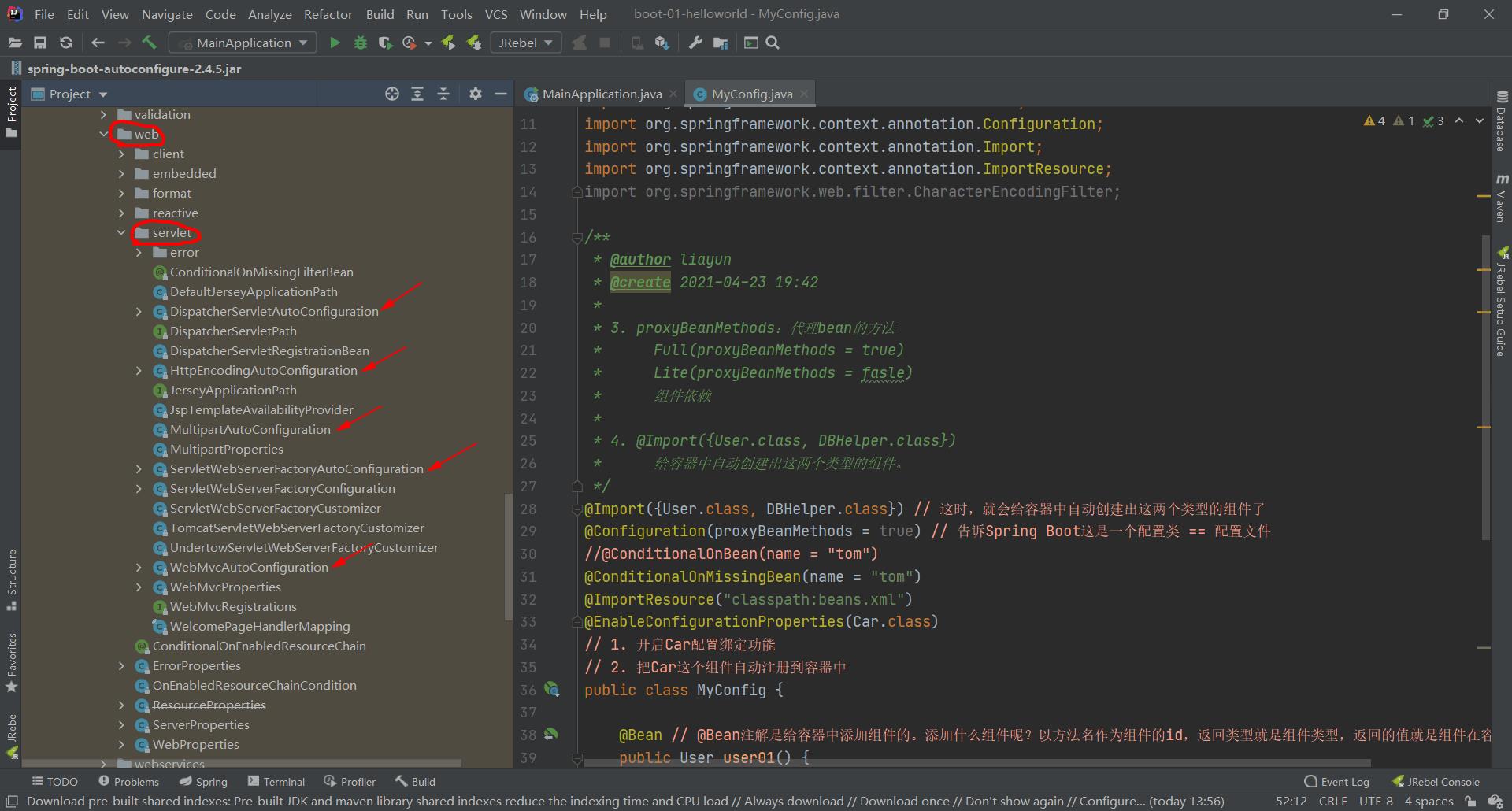
Task: Click the Synchronize reload icon
Action: (66, 43)
